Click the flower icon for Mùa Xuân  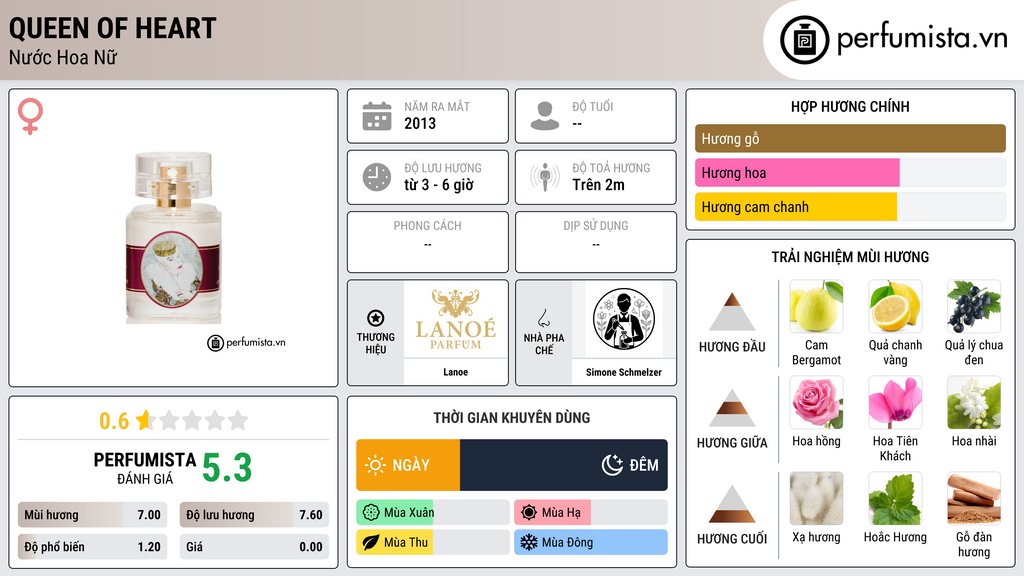[x=371, y=513]
